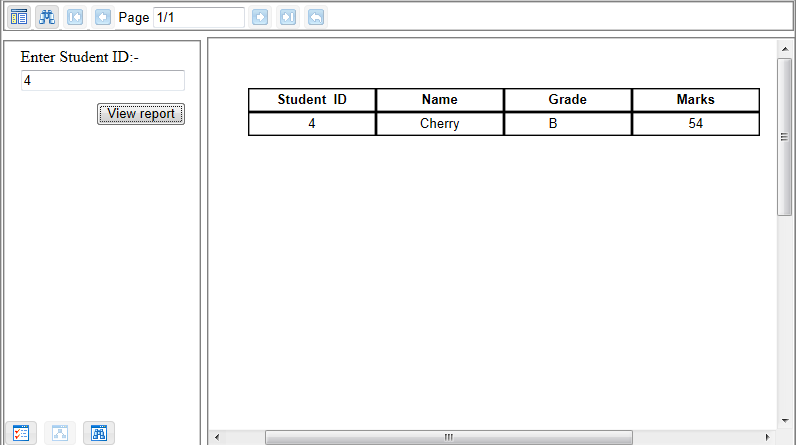Click the binoculars search icon in top toolbar
This screenshot has height=445, width=796.
tap(47, 17)
